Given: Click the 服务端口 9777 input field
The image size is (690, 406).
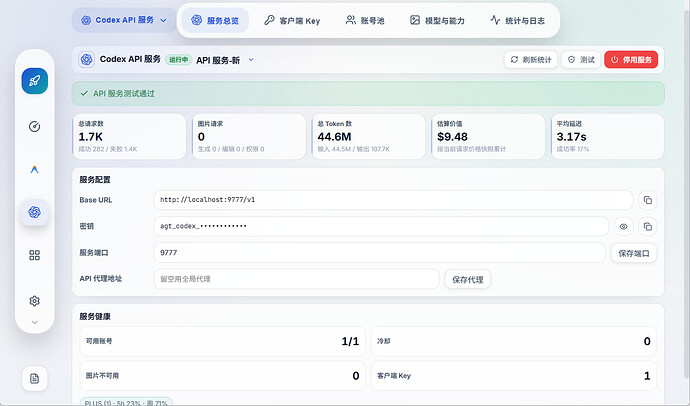Looking at the screenshot, I should coord(380,253).
